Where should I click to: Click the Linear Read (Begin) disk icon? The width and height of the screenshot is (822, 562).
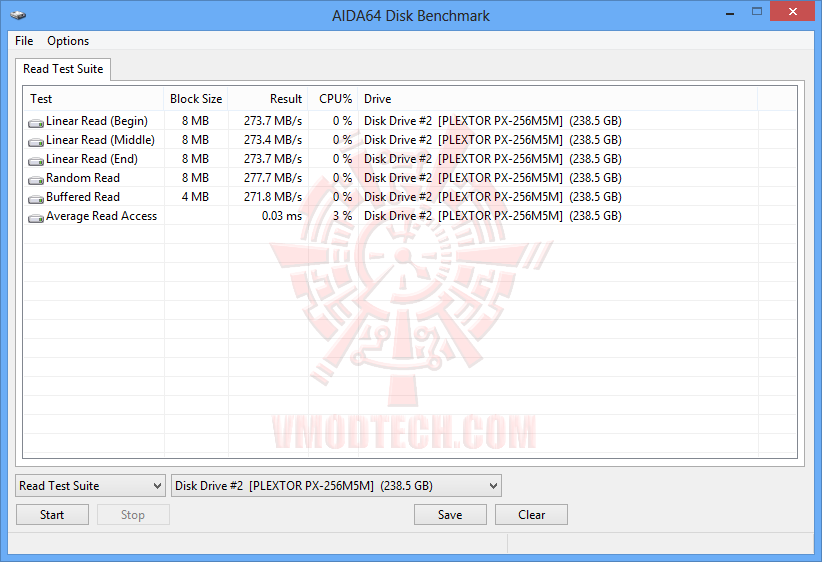click(36, 123)
